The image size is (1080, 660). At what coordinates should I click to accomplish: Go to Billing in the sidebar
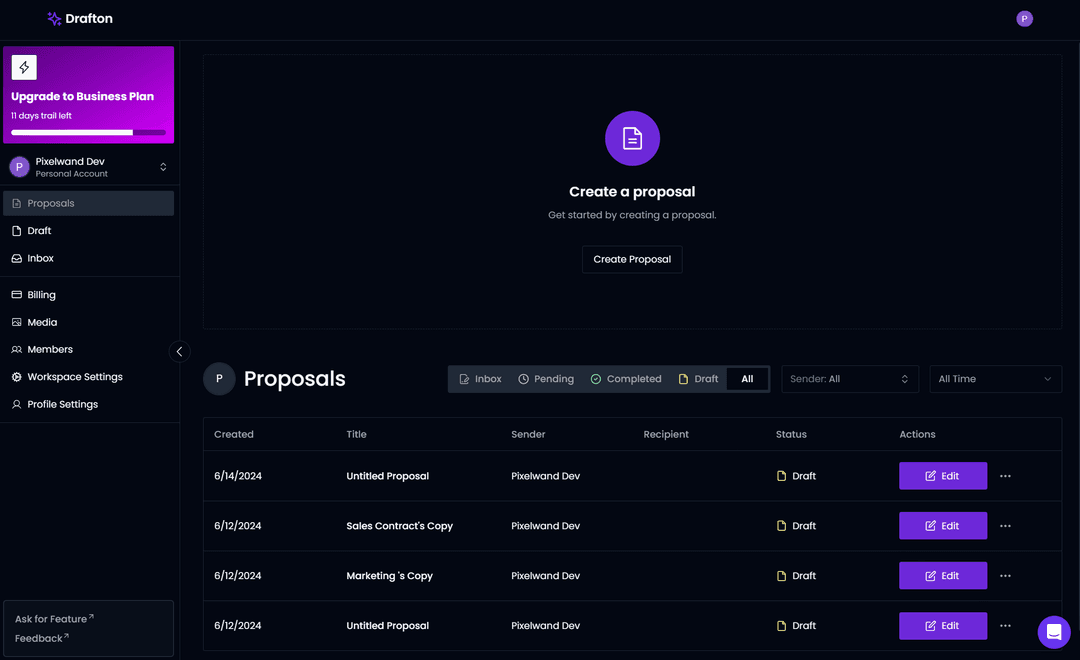click(x=41, y=295)
